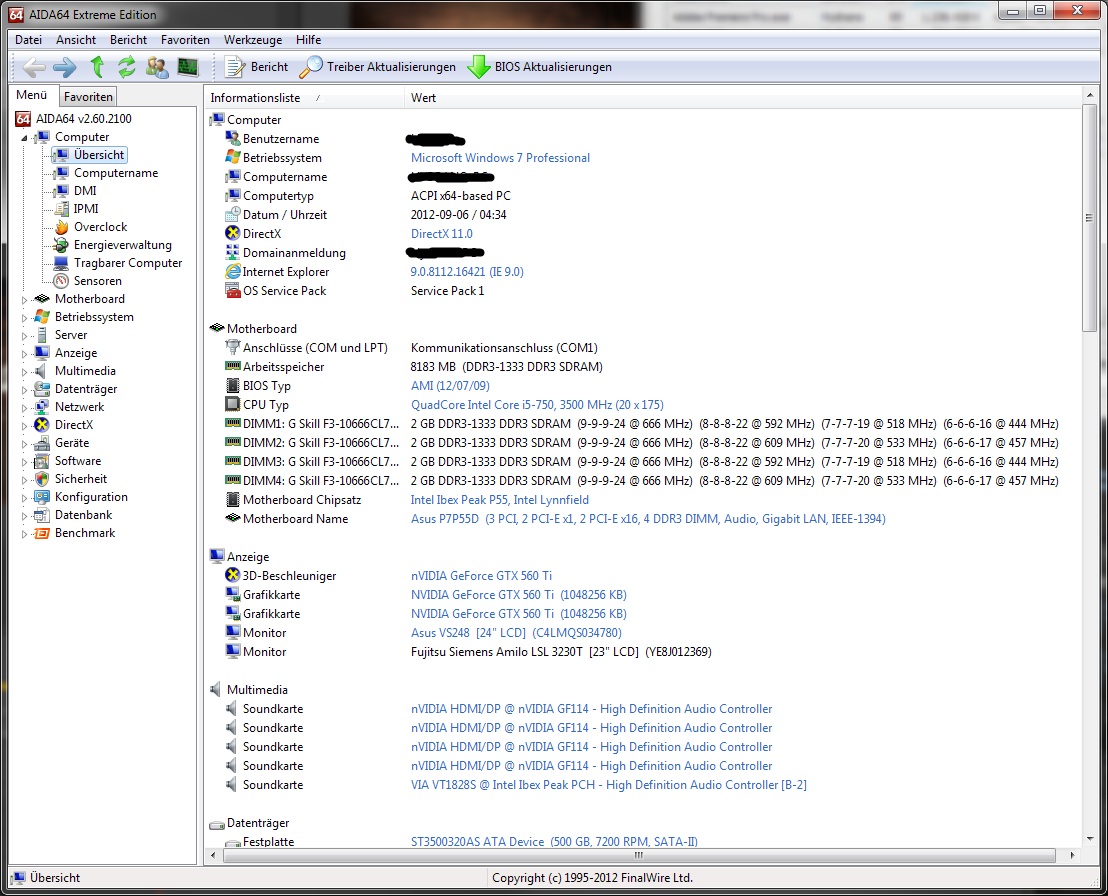Click the Energieverwaltung icon
This screenshot has width=1108, height=896.
coord(61,244)
